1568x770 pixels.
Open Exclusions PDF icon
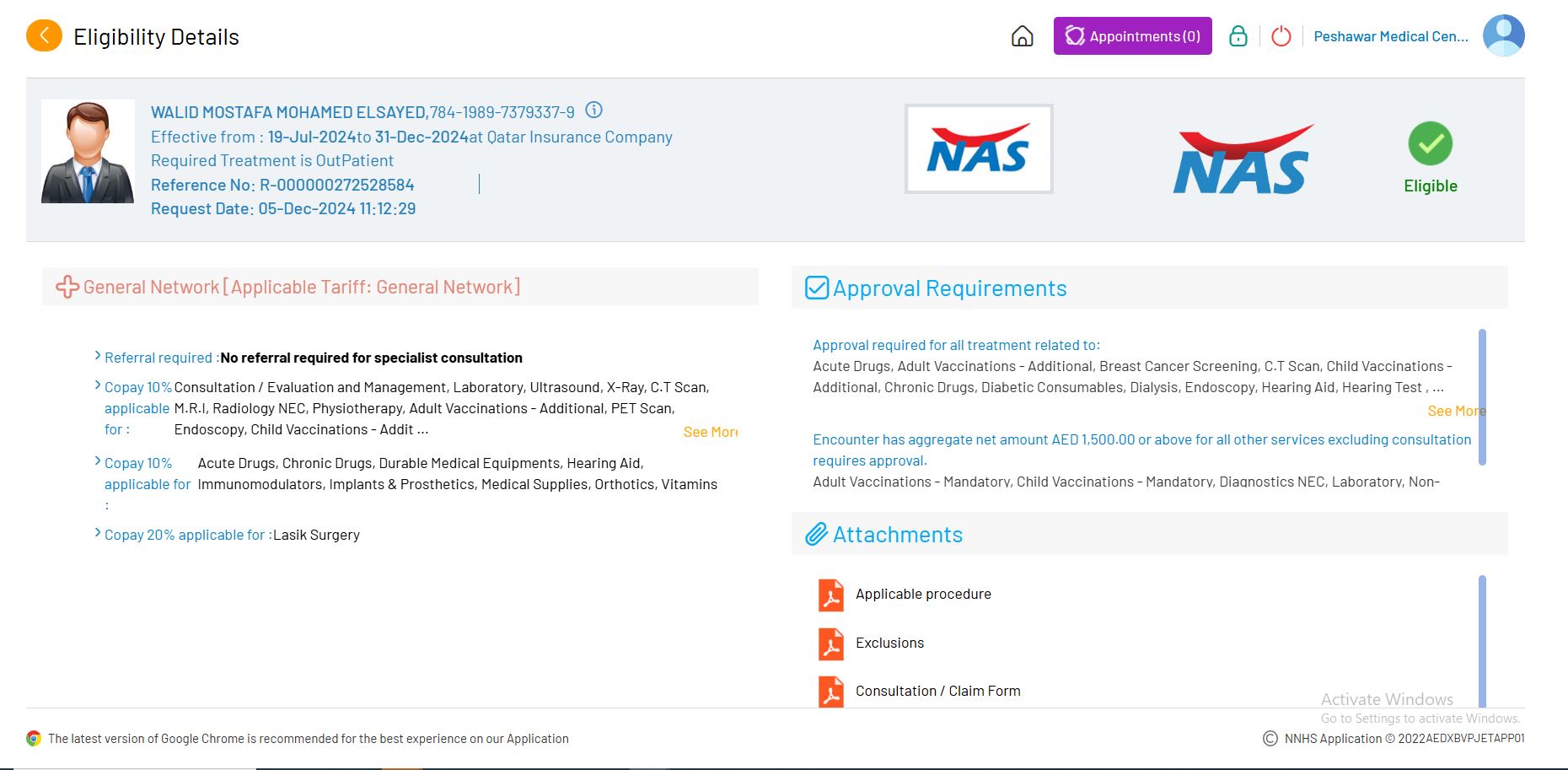tap(831, 643)
